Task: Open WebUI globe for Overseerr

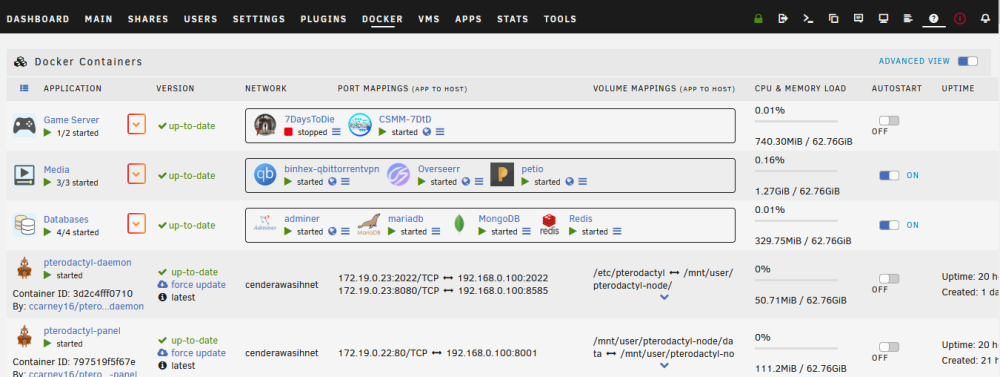Action: pos(465,182)
